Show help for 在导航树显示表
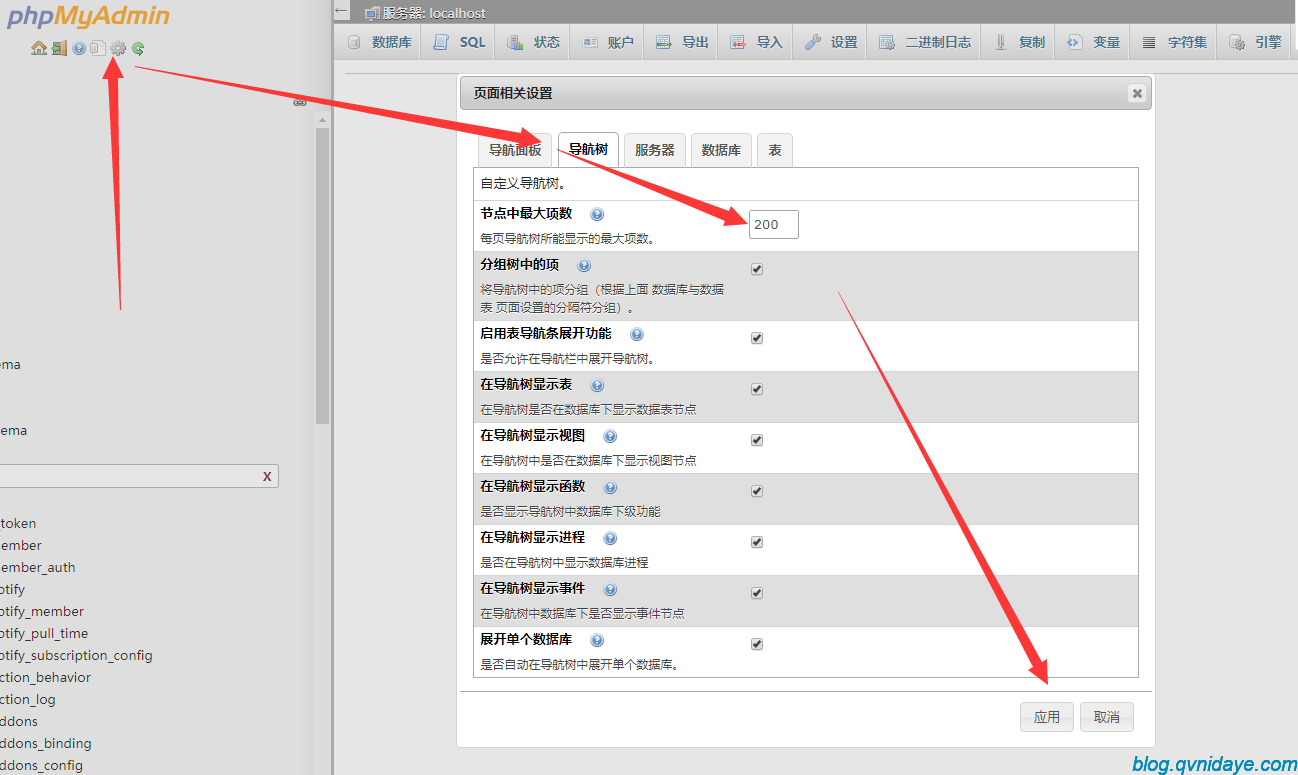The width and height of the screenshot is (1298, 775). [x=597, y=385]
